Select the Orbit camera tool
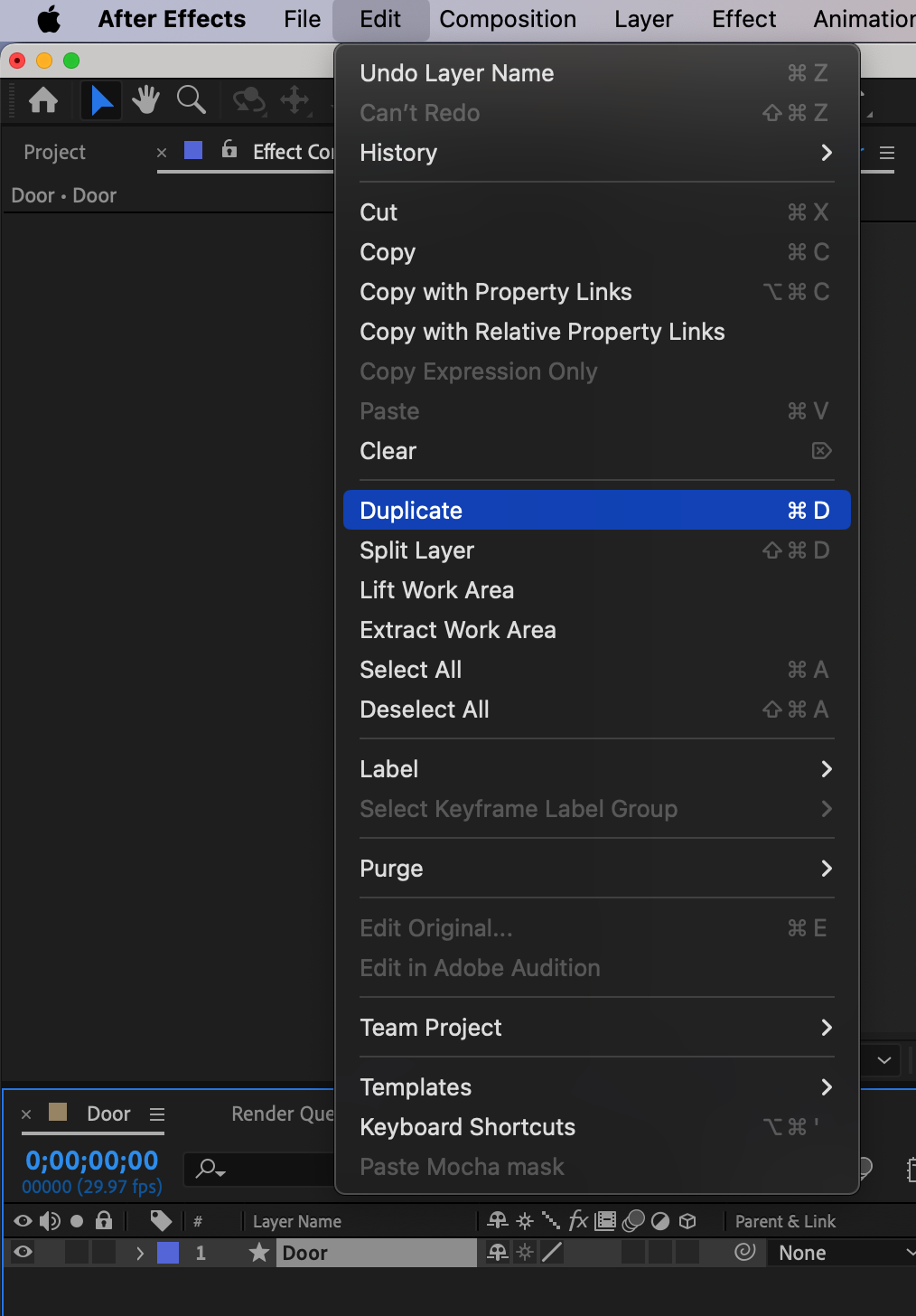916x1316 pixels. click(248, 99)
